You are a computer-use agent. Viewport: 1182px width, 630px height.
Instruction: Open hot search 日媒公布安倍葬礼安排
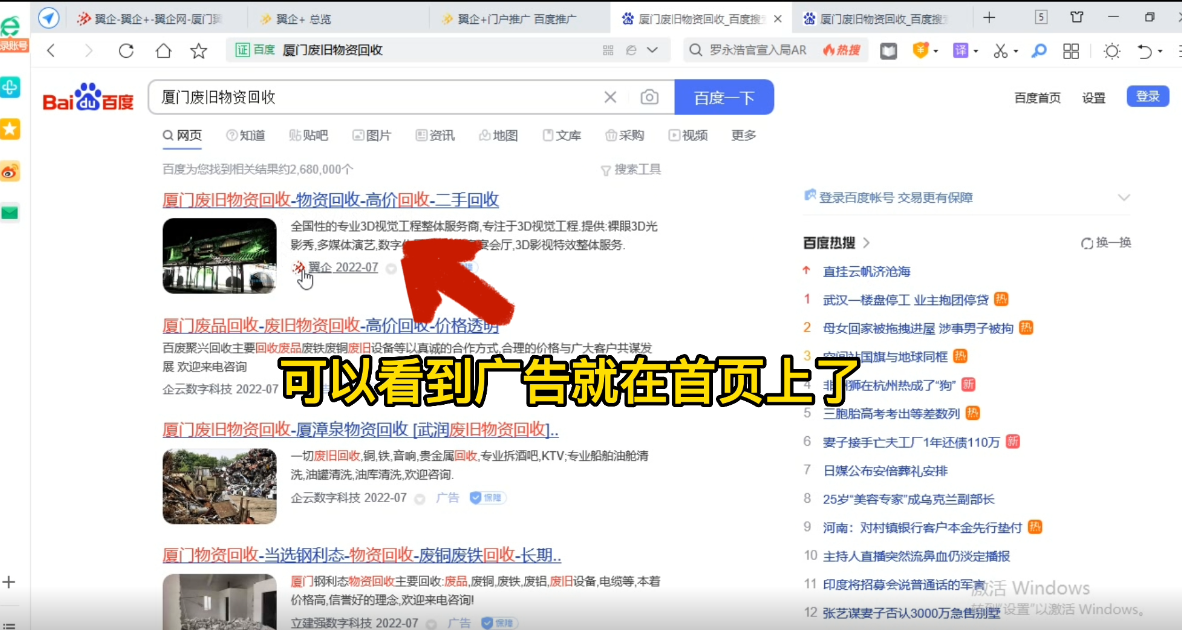tap(885, 470)
